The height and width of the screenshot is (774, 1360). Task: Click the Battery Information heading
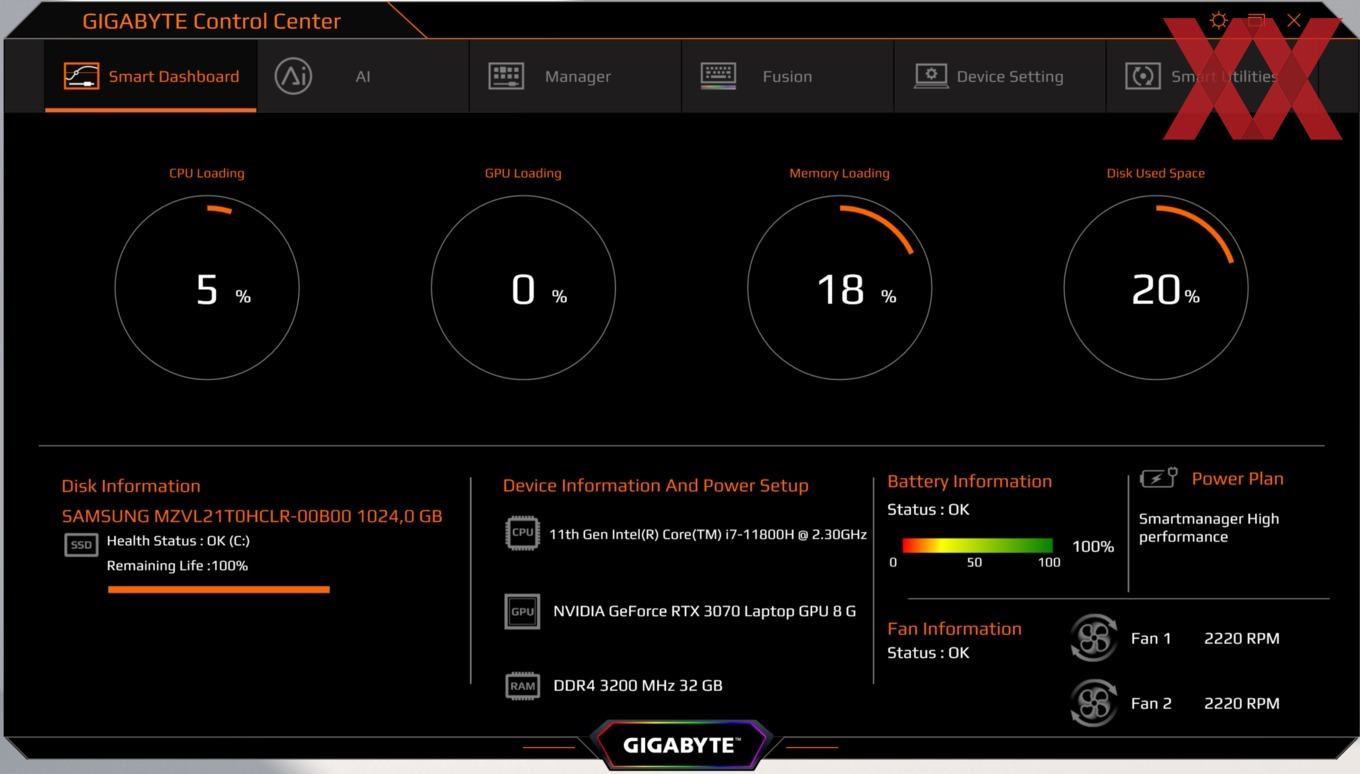coord(969,482)
